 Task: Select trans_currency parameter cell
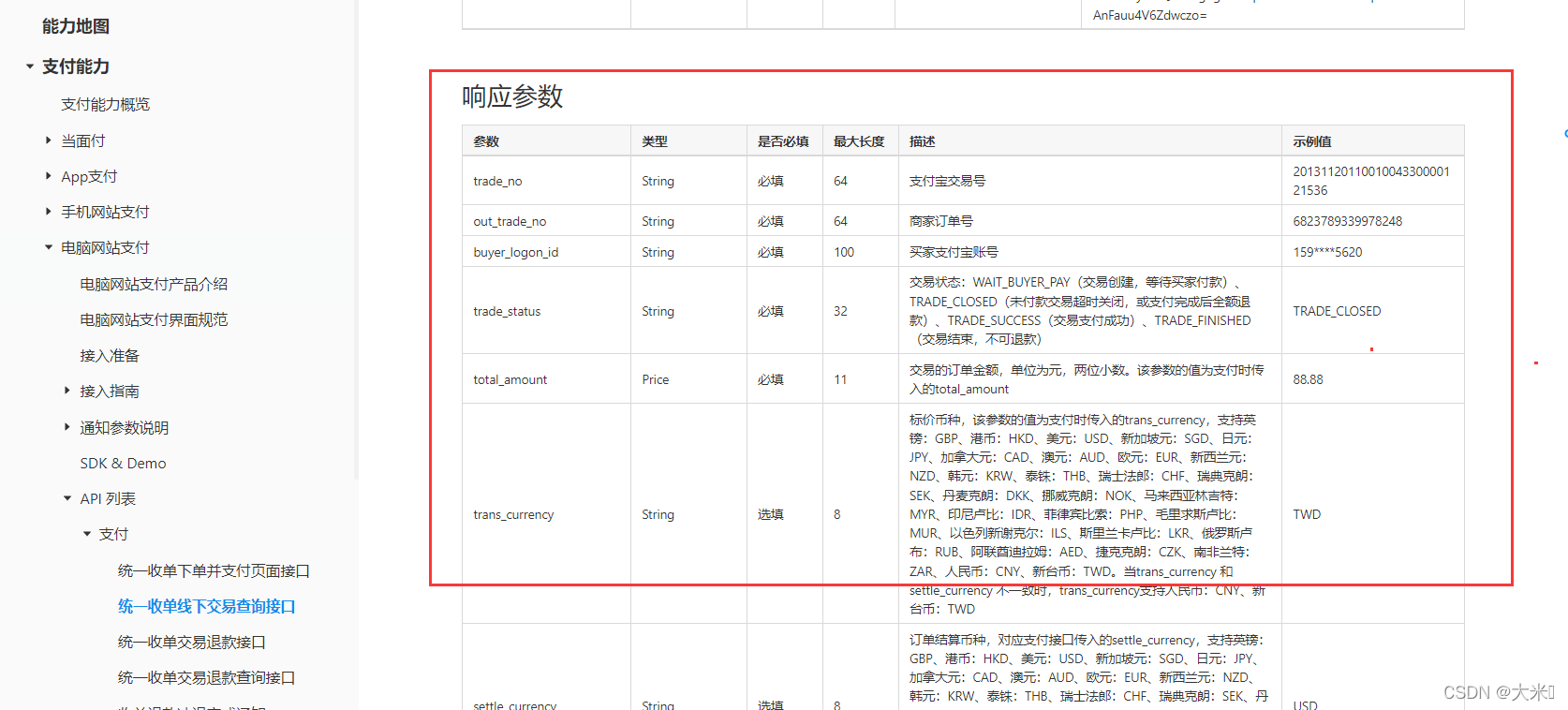coord(546,514)
